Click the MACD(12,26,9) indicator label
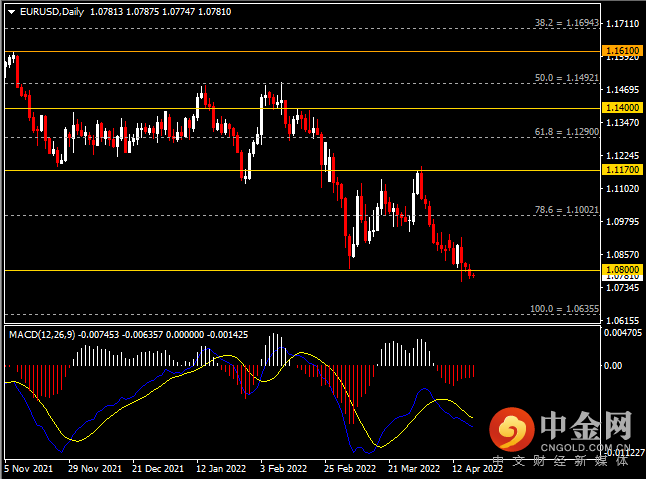Screen dimensions: 646x479 point(42,335)
